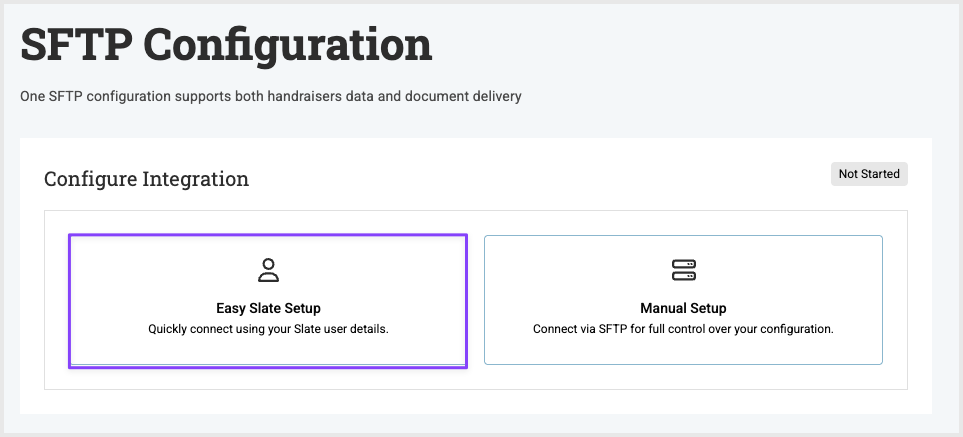Click the person icon for Easy Slate Setup

(268, 270)
